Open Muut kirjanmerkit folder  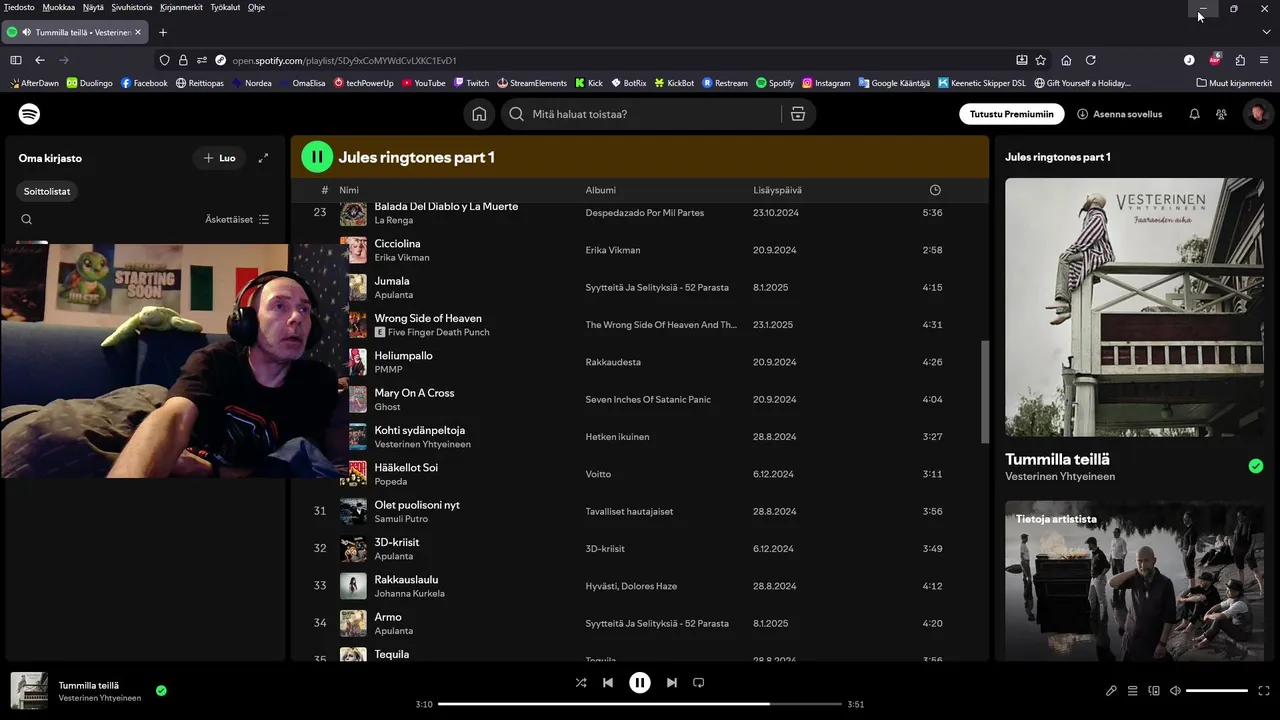(1234, 83)
